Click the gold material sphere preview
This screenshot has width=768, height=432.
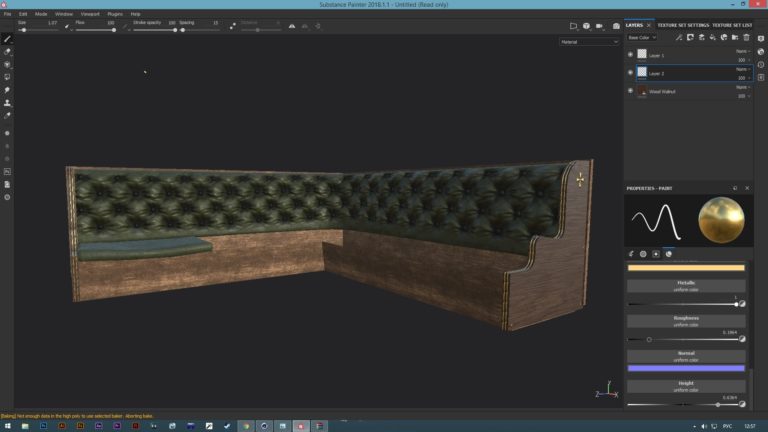click(x=721, y=220)
